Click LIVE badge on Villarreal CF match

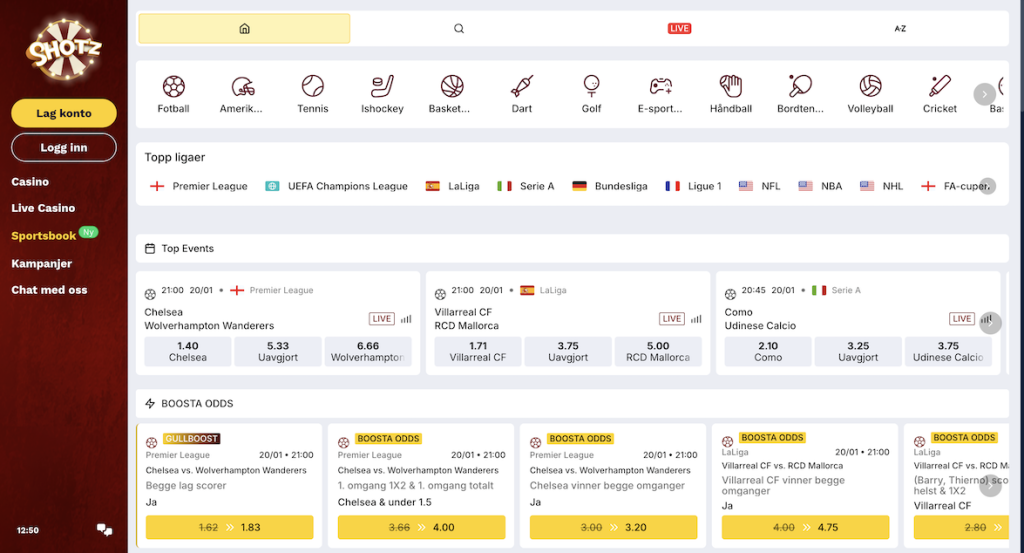coord(672,319)
